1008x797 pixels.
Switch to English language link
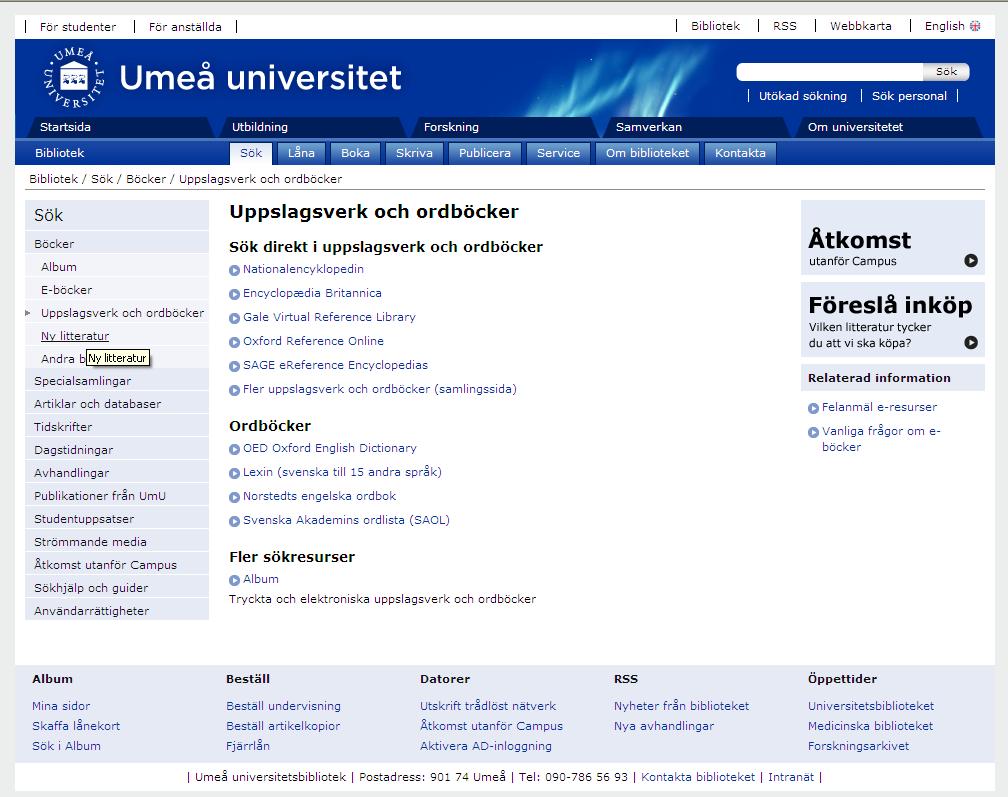tap(944, 26)
